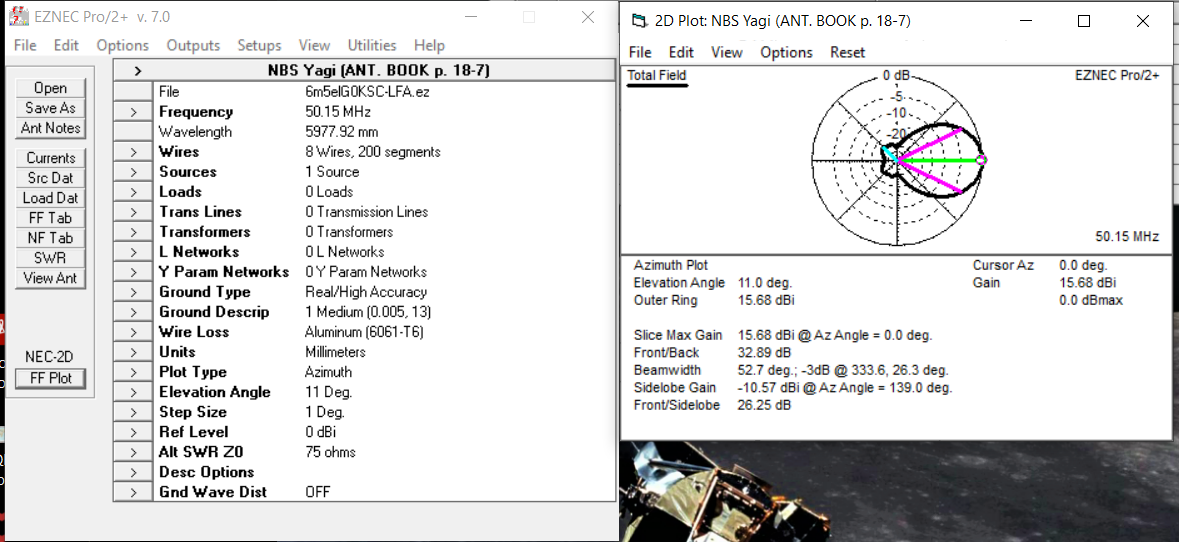1179x542 pixels.
Task: Click the Open button
Action: 50,88
